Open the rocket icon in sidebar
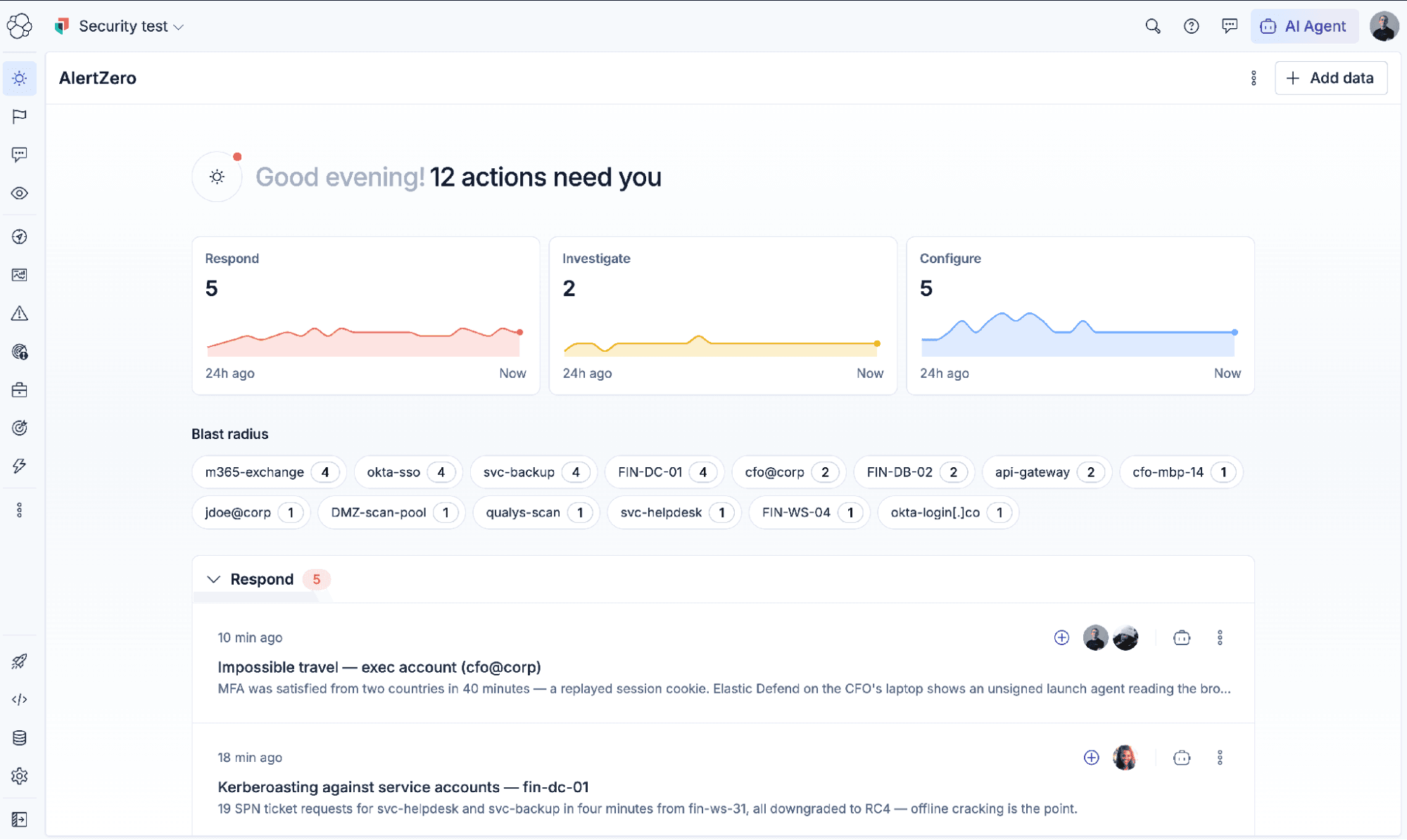 pos(20,661)
